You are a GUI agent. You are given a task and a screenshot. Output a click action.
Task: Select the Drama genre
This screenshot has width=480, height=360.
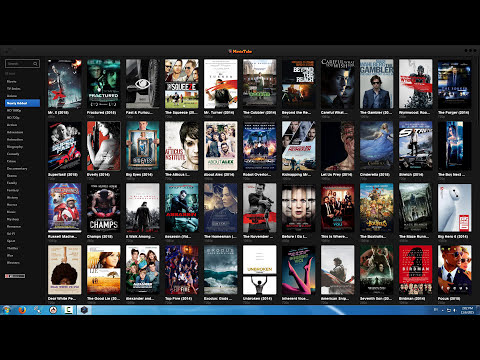coord(12,176)
